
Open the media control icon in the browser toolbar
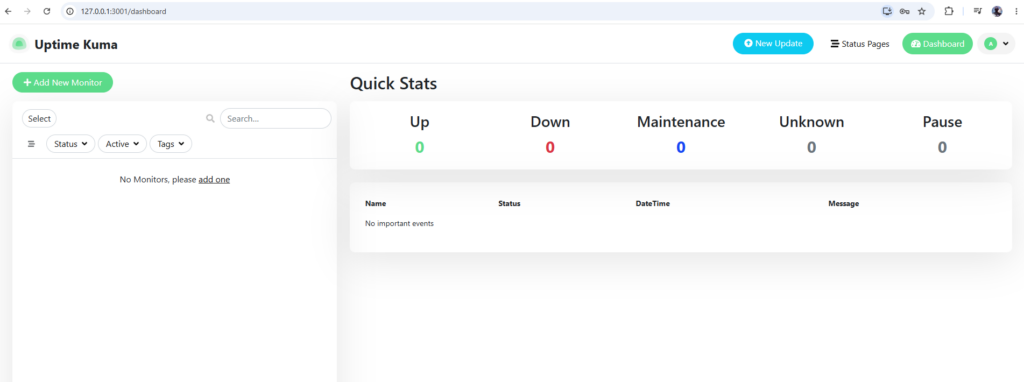click(978, 11)
